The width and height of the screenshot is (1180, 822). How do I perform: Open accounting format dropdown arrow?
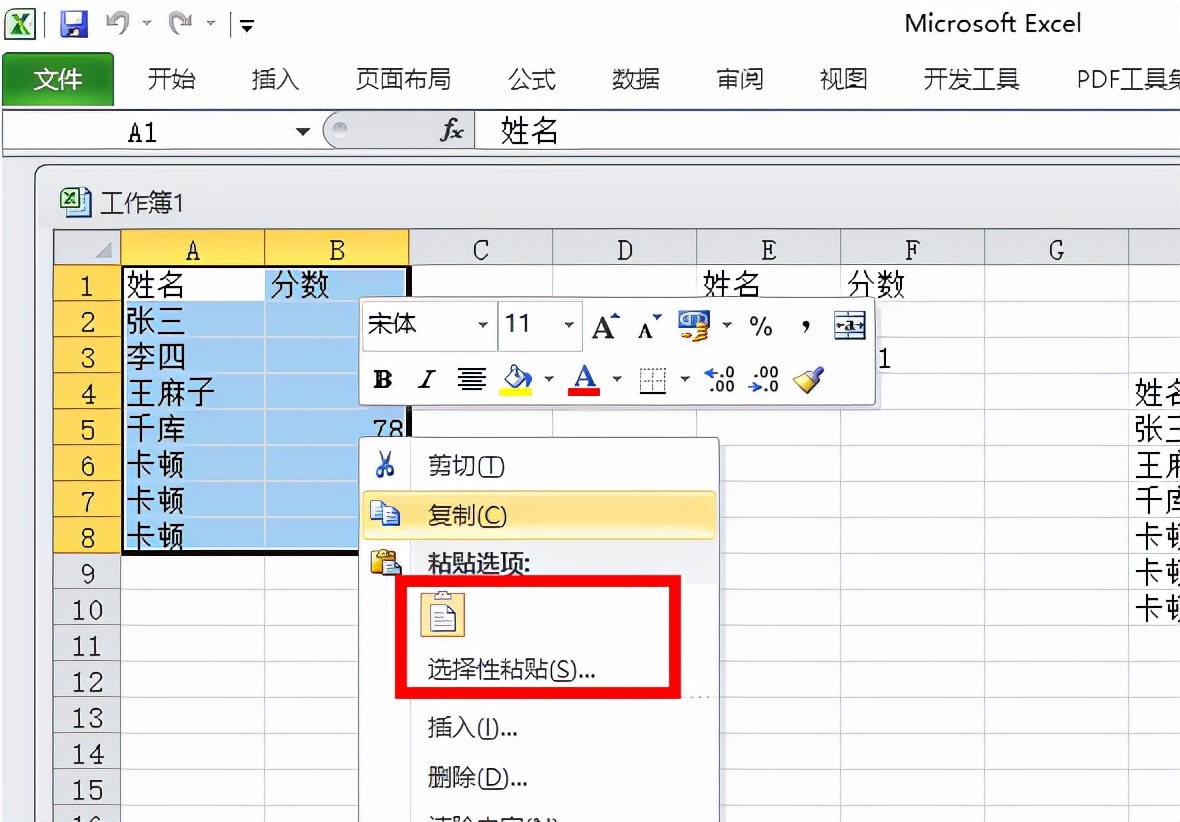click(x=727, y=325)
